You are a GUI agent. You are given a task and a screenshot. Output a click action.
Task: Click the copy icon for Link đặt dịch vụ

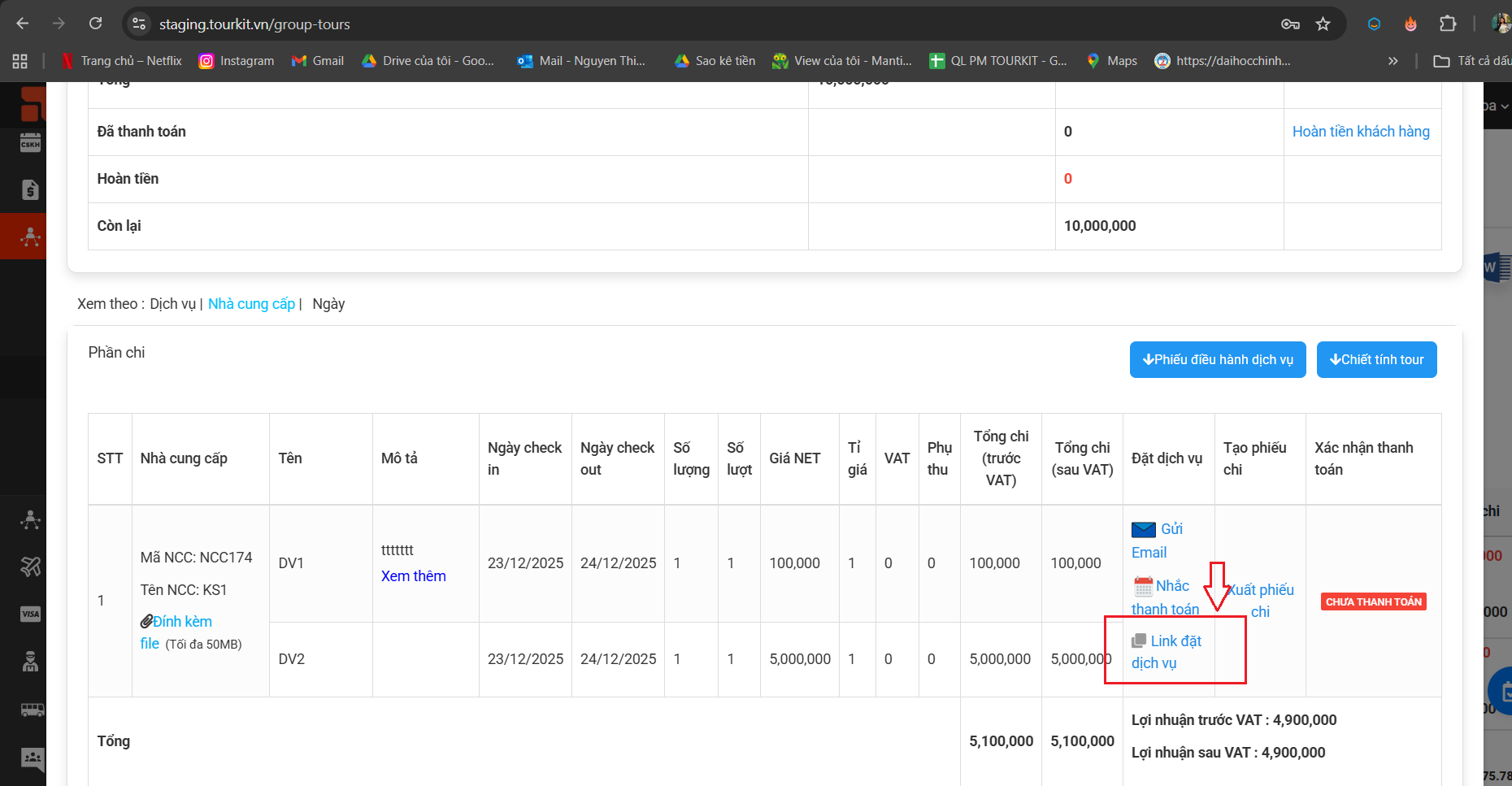[x=1139, y=641]
